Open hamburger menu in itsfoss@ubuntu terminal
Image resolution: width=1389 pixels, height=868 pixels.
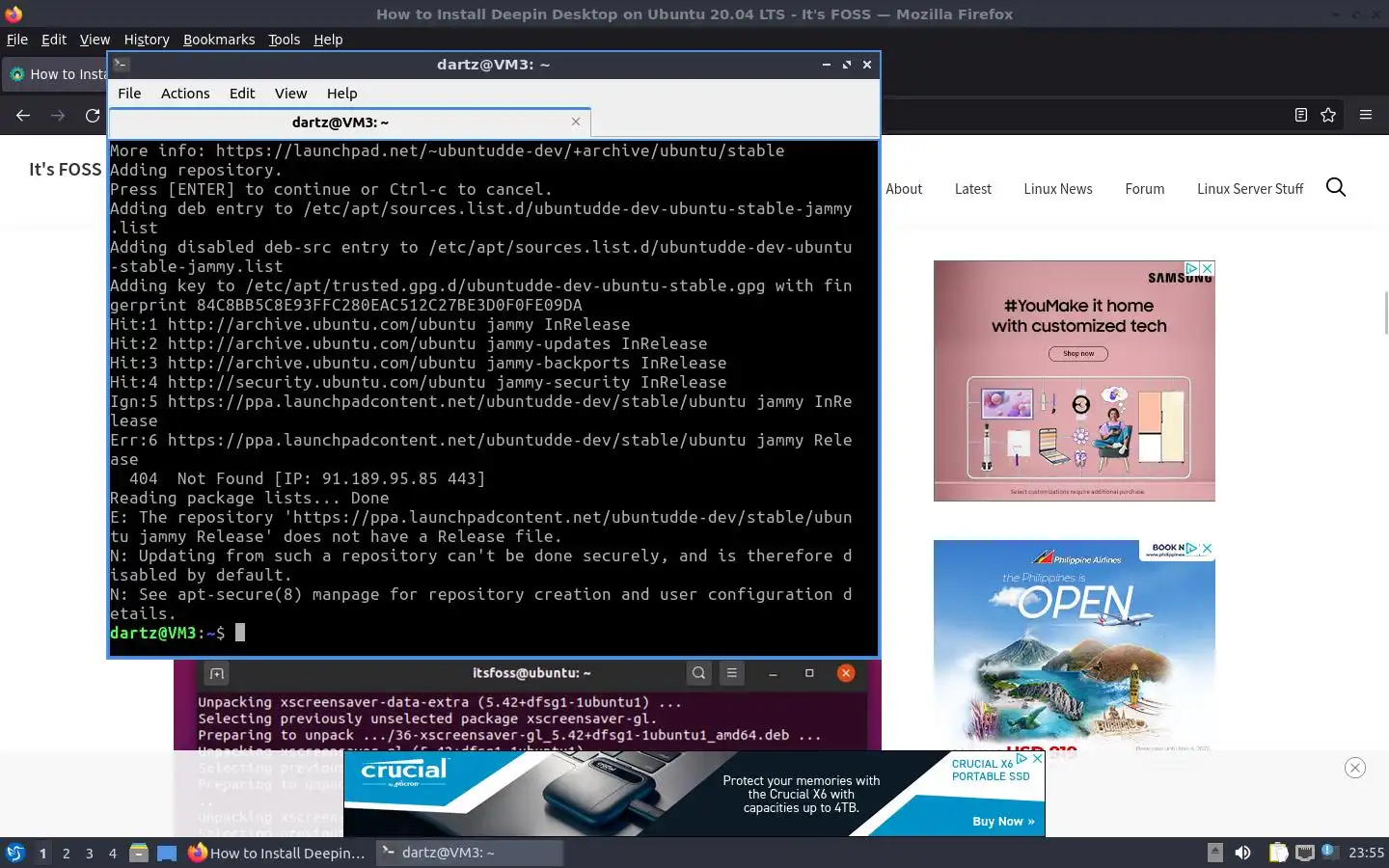[732, 673]
